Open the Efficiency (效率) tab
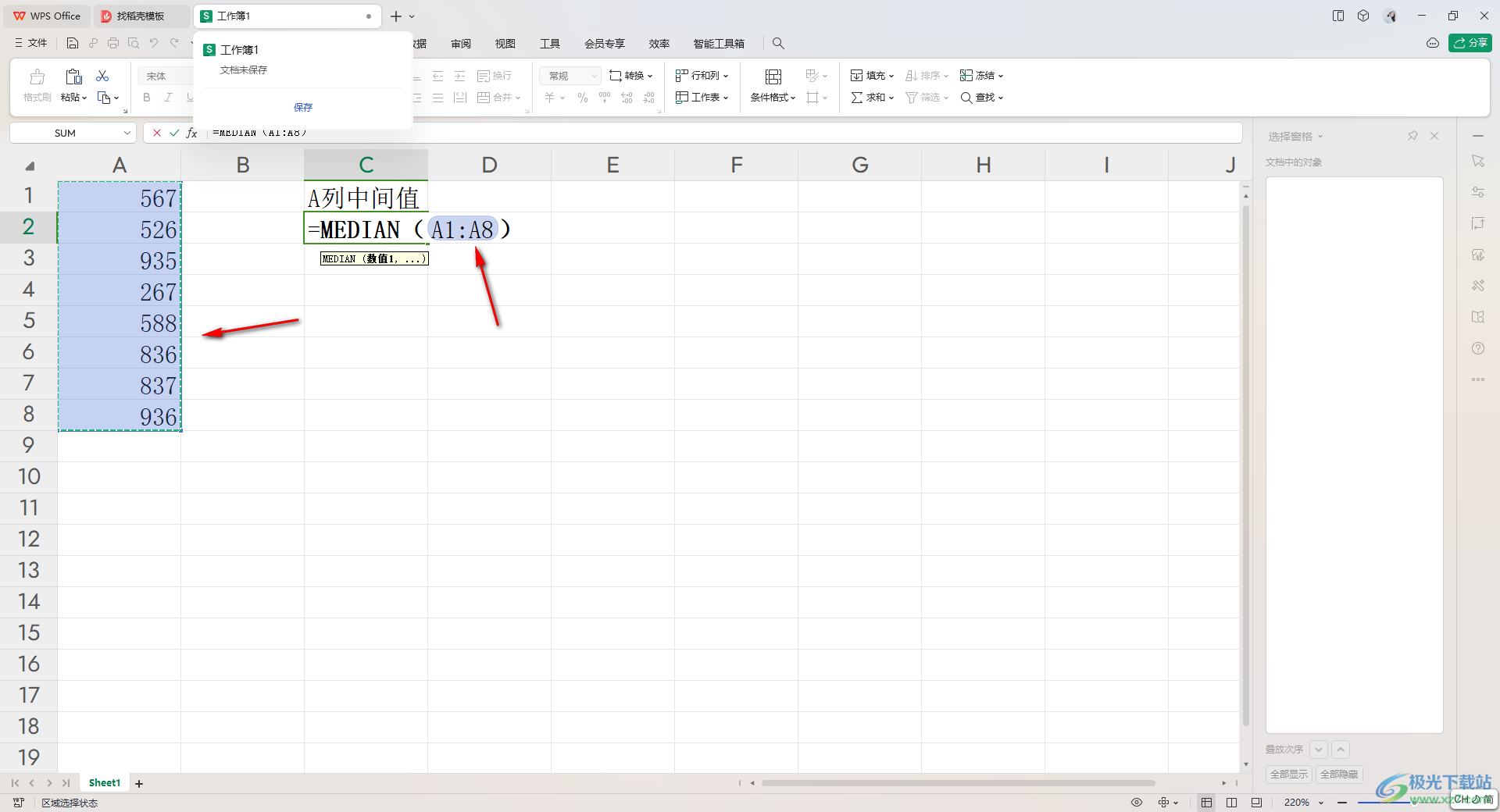This screenshot has height=812, width=1500. [x=659, y=44]
